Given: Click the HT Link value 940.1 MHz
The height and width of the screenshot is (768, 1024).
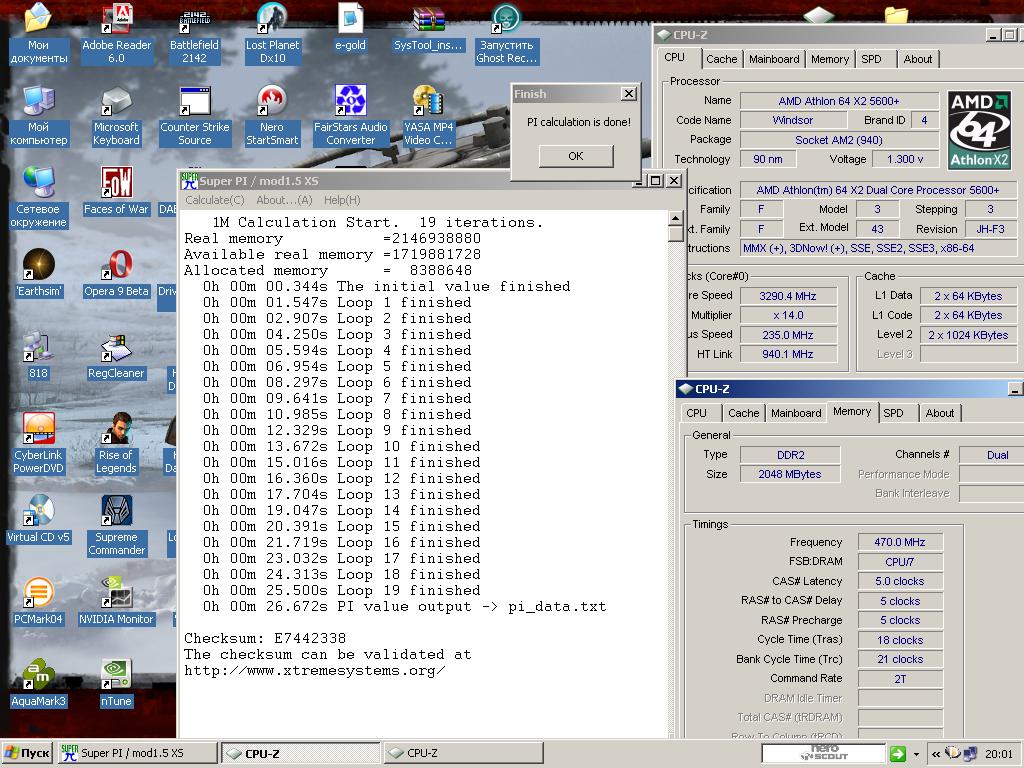Looking at the screenshot, I should pyautogui.click(x=788, y=354).
